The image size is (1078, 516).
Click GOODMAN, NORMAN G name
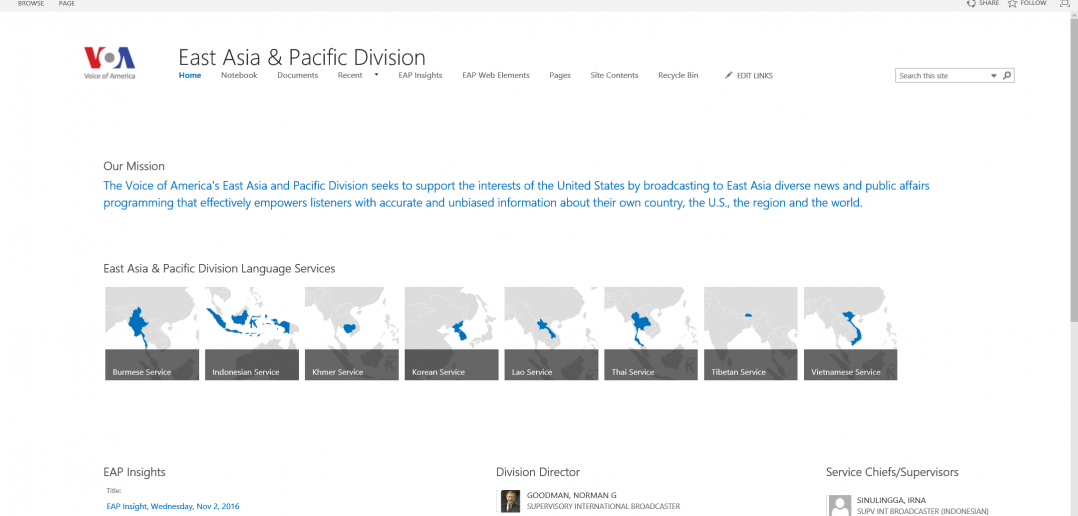point(572,495)
